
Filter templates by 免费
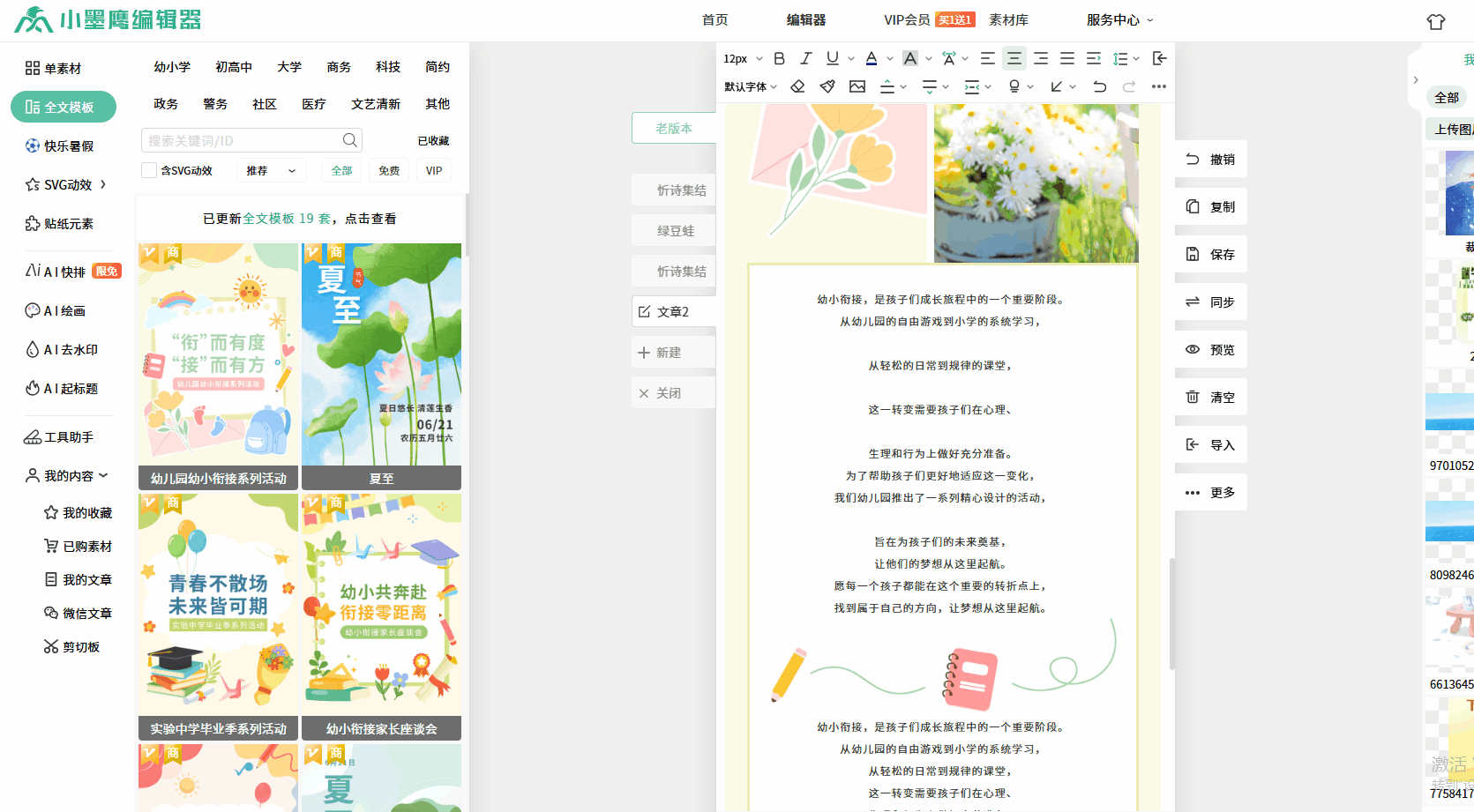tap(389, 170)
